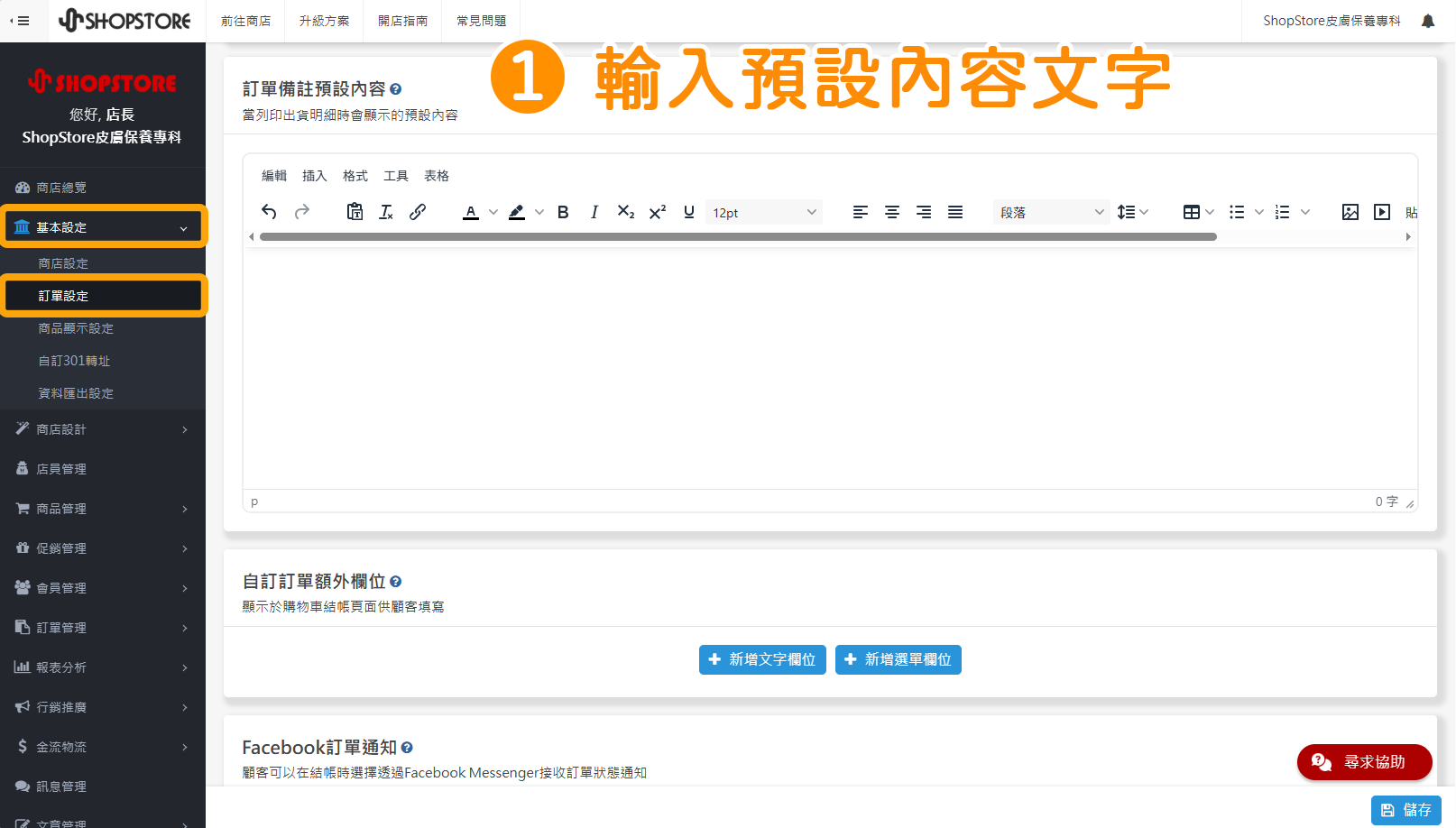Screen dimensions: 1456x828
Task: Open the 段落 paragraph format dropdown
Action: click(1051, 212)
